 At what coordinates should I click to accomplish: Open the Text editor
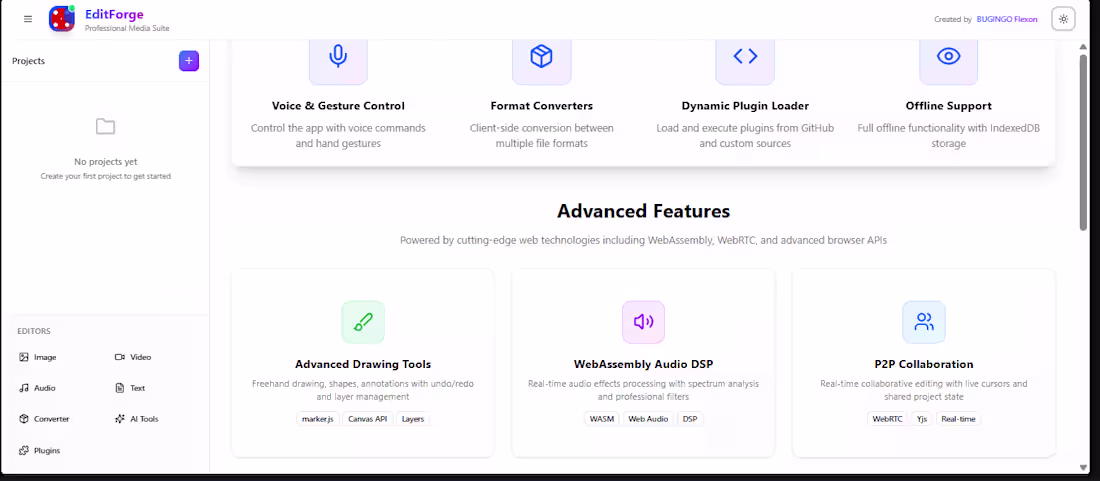point(130,388)
